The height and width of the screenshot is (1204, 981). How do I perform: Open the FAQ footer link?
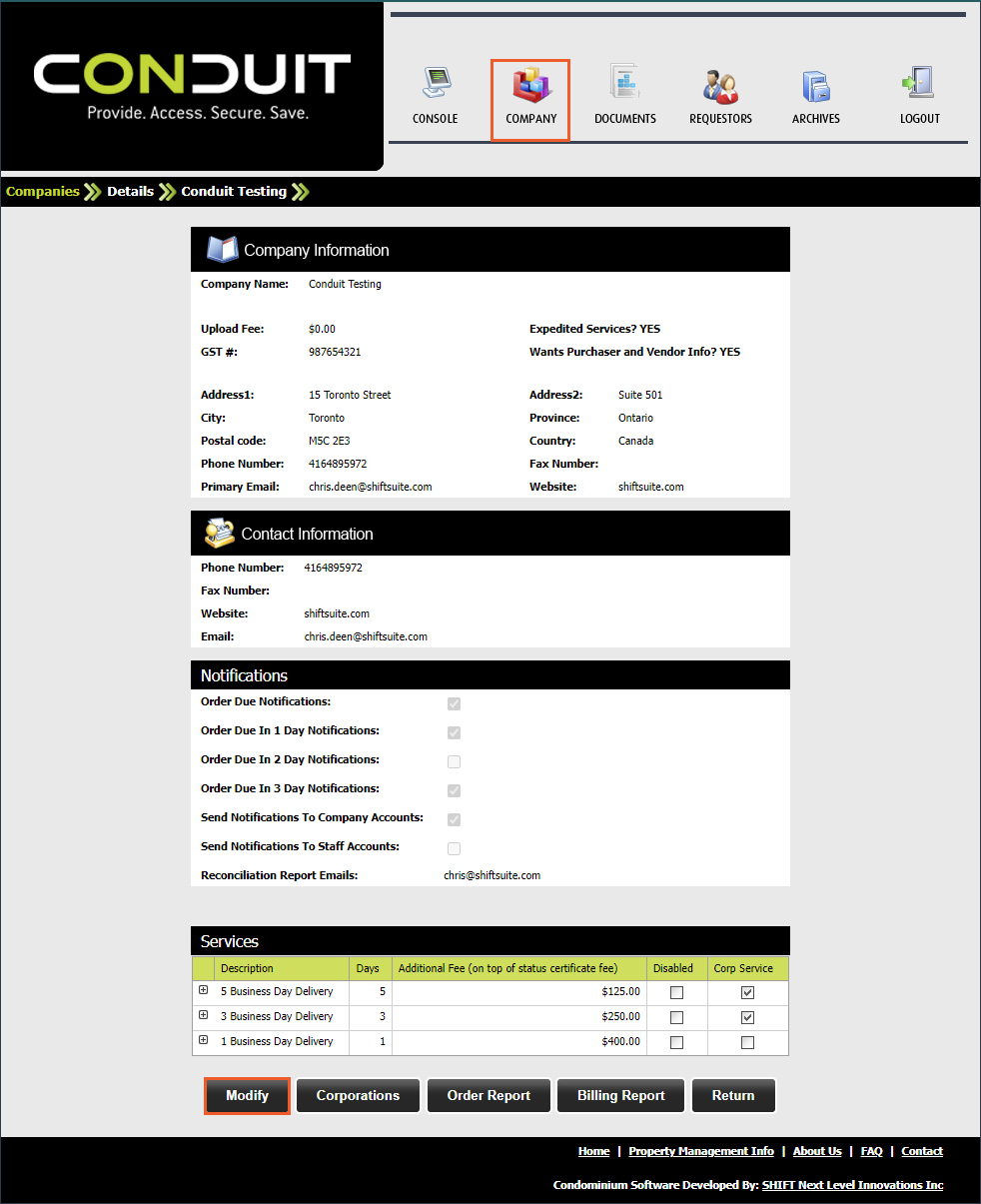point(872,1151)
